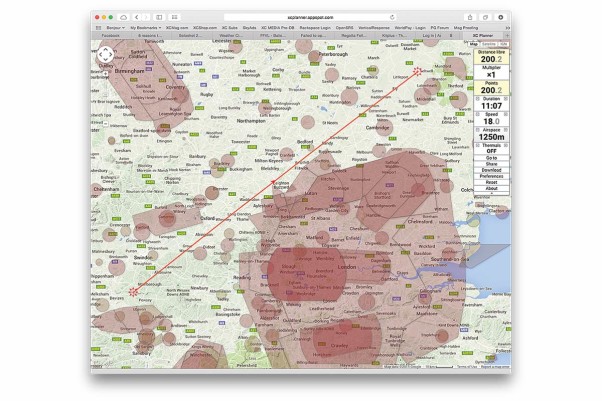Collapse the XC Planner side panel
Viewport: 602px width, 401px height.
pos(491,194)
